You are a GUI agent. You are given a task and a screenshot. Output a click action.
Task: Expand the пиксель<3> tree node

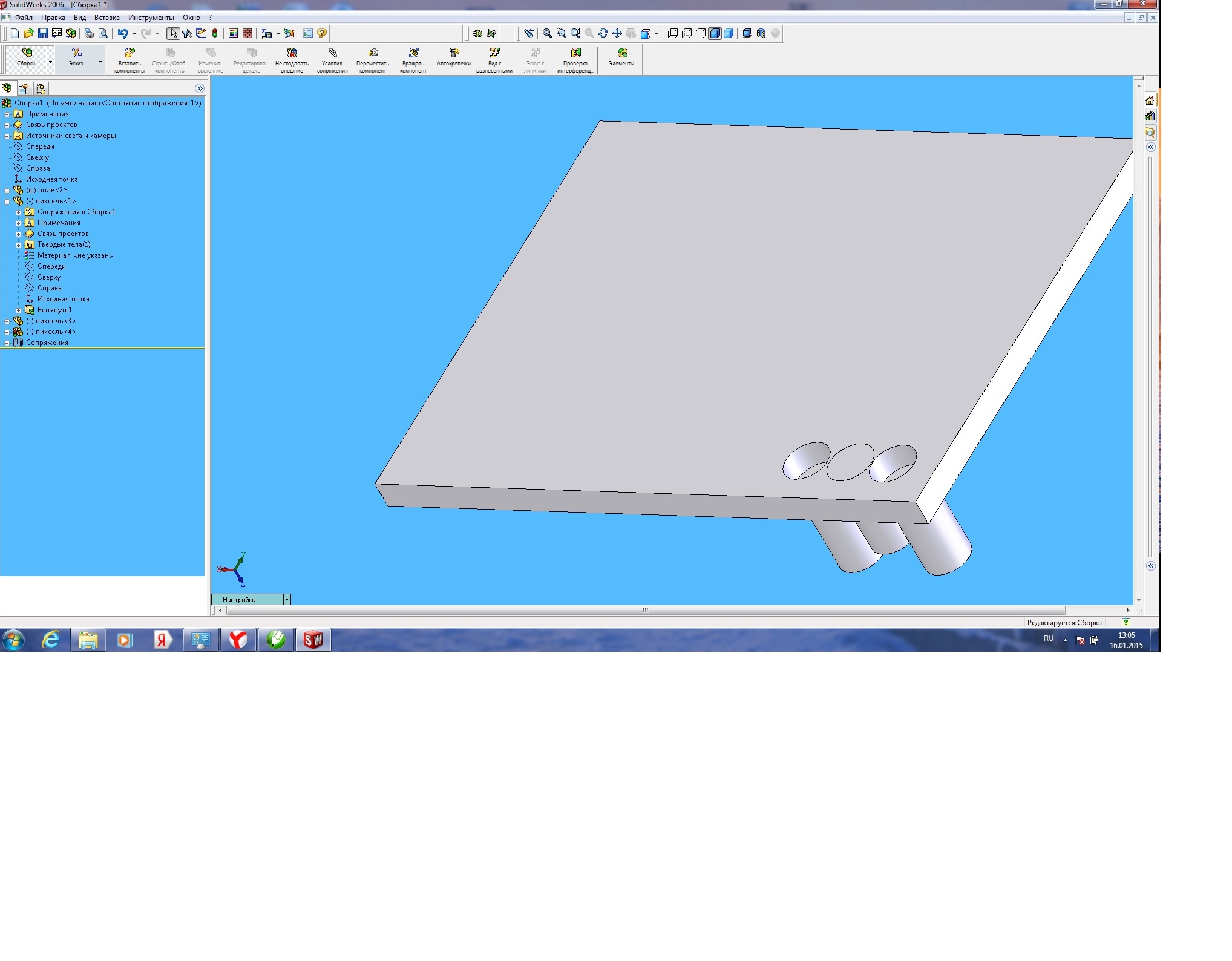[7, 321]
